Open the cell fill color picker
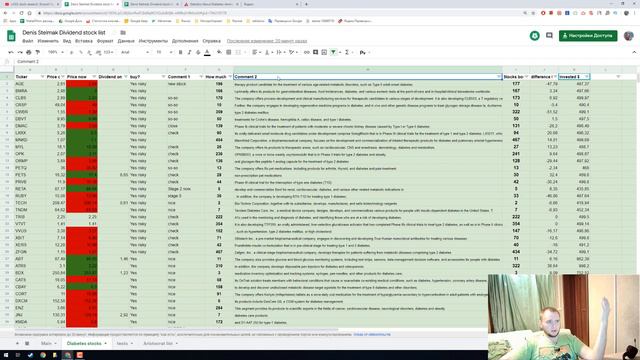The width and height of the screenshot is (640, 360). coord(220,52)
